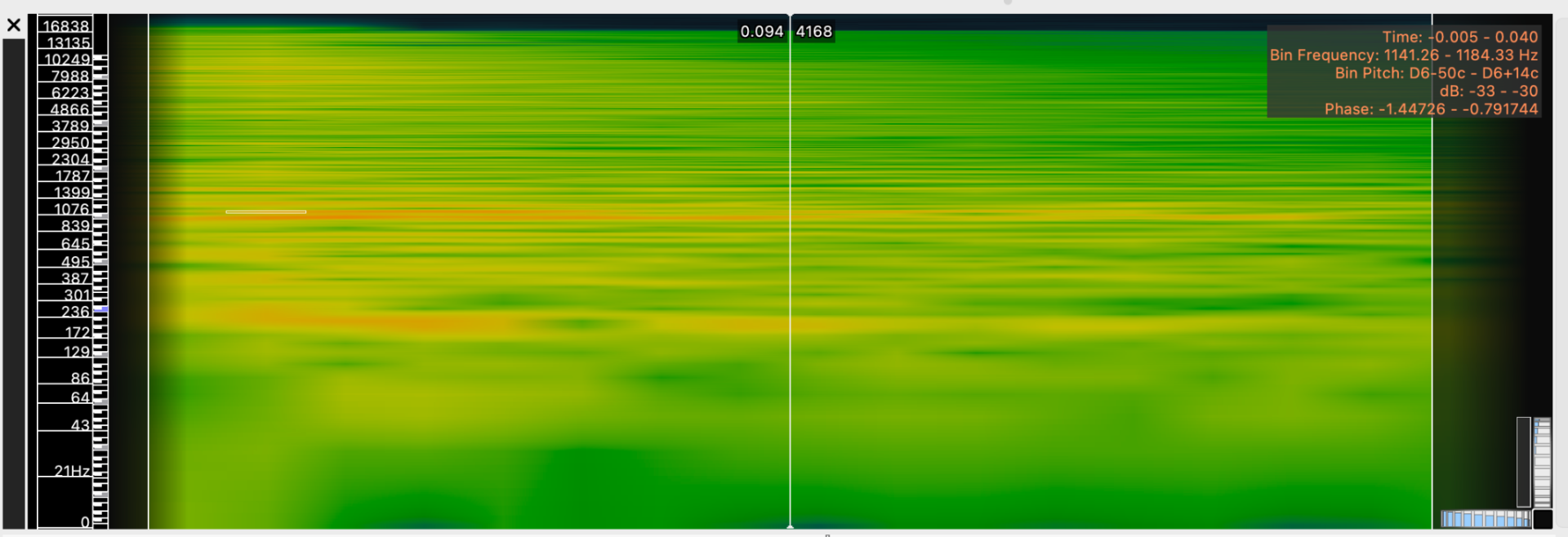Click the horizontal zoom thumbwheel
Screen dimensions: 1568x537
click(x=1486, y=519)
